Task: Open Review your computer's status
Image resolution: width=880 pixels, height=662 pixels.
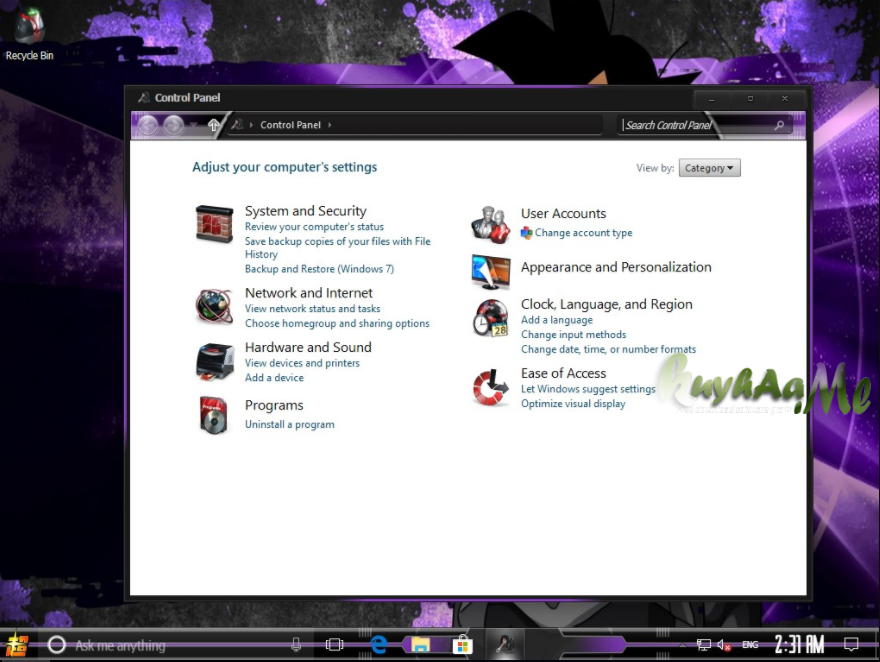Action: [x=314, y=227]
